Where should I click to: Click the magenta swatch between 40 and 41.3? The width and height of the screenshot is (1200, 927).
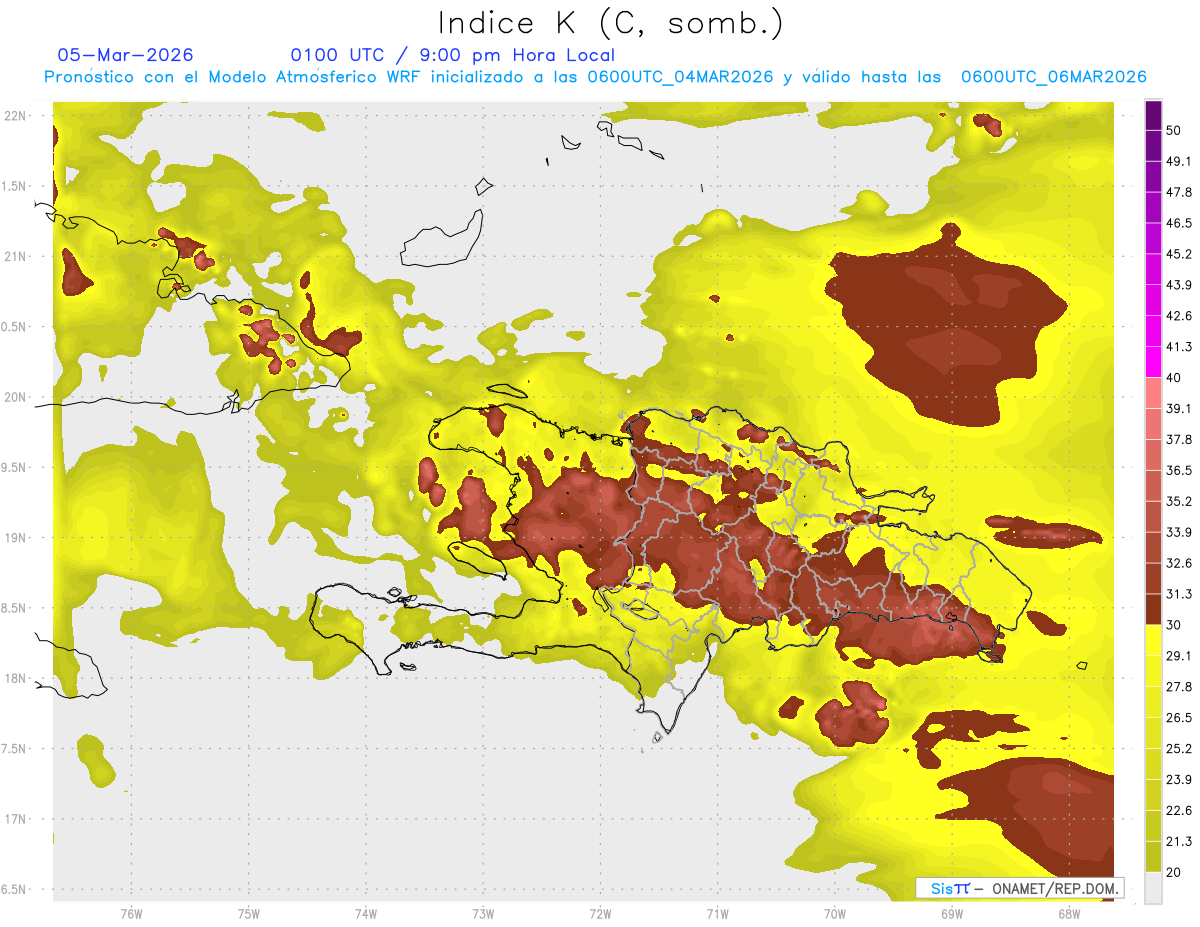click(x=1153, y=362)
